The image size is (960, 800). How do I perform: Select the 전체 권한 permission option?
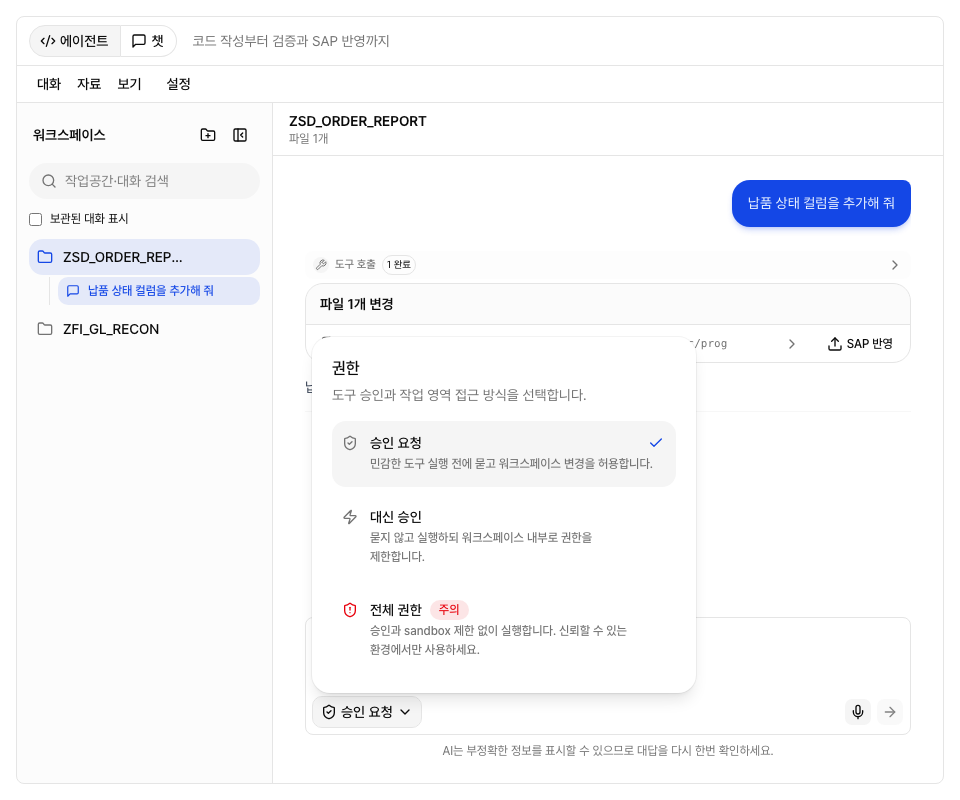pos(503,629)
